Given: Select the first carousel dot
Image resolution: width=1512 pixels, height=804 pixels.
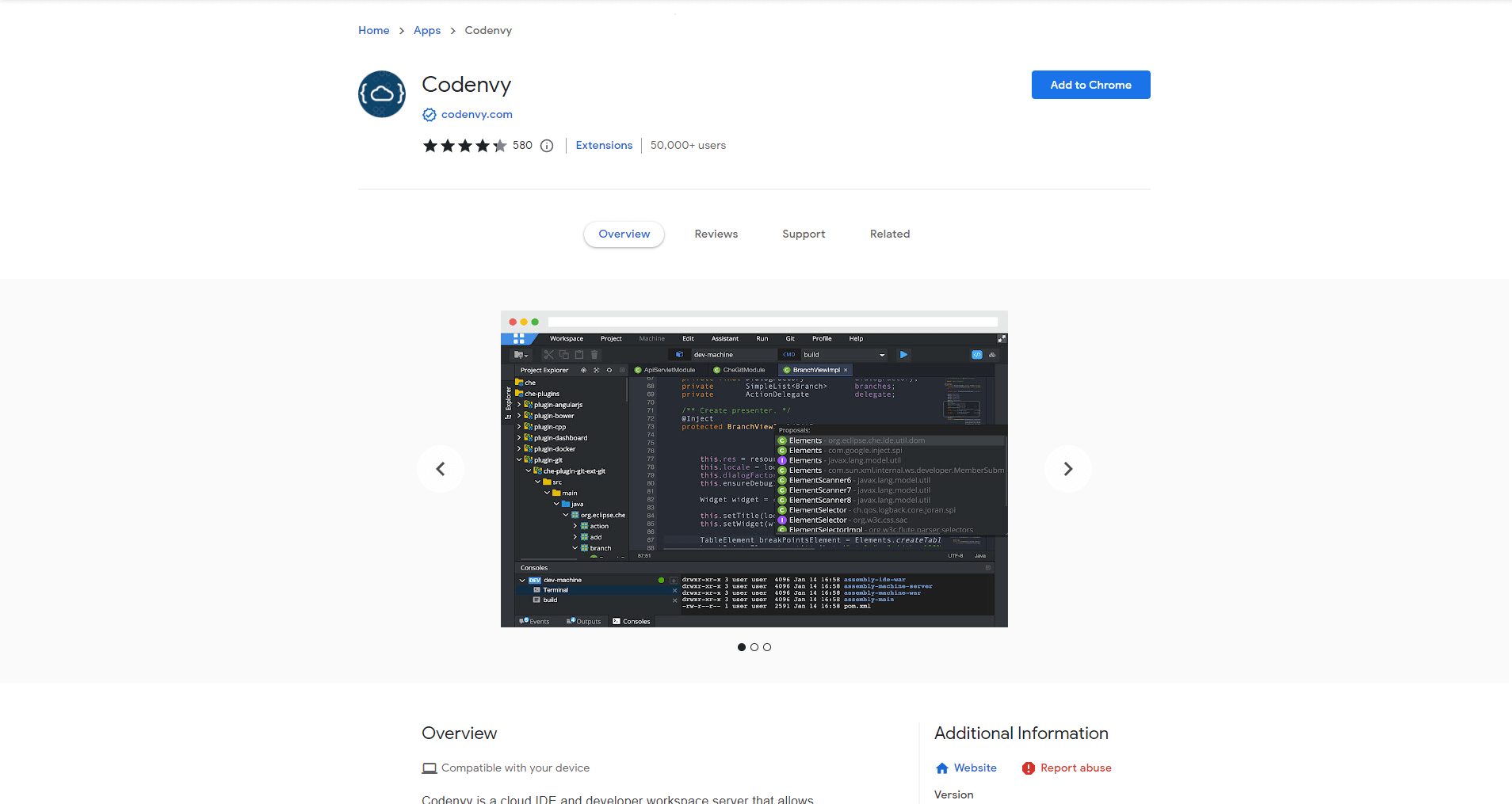Looking at the screenshot, I should tap(742, 647).
